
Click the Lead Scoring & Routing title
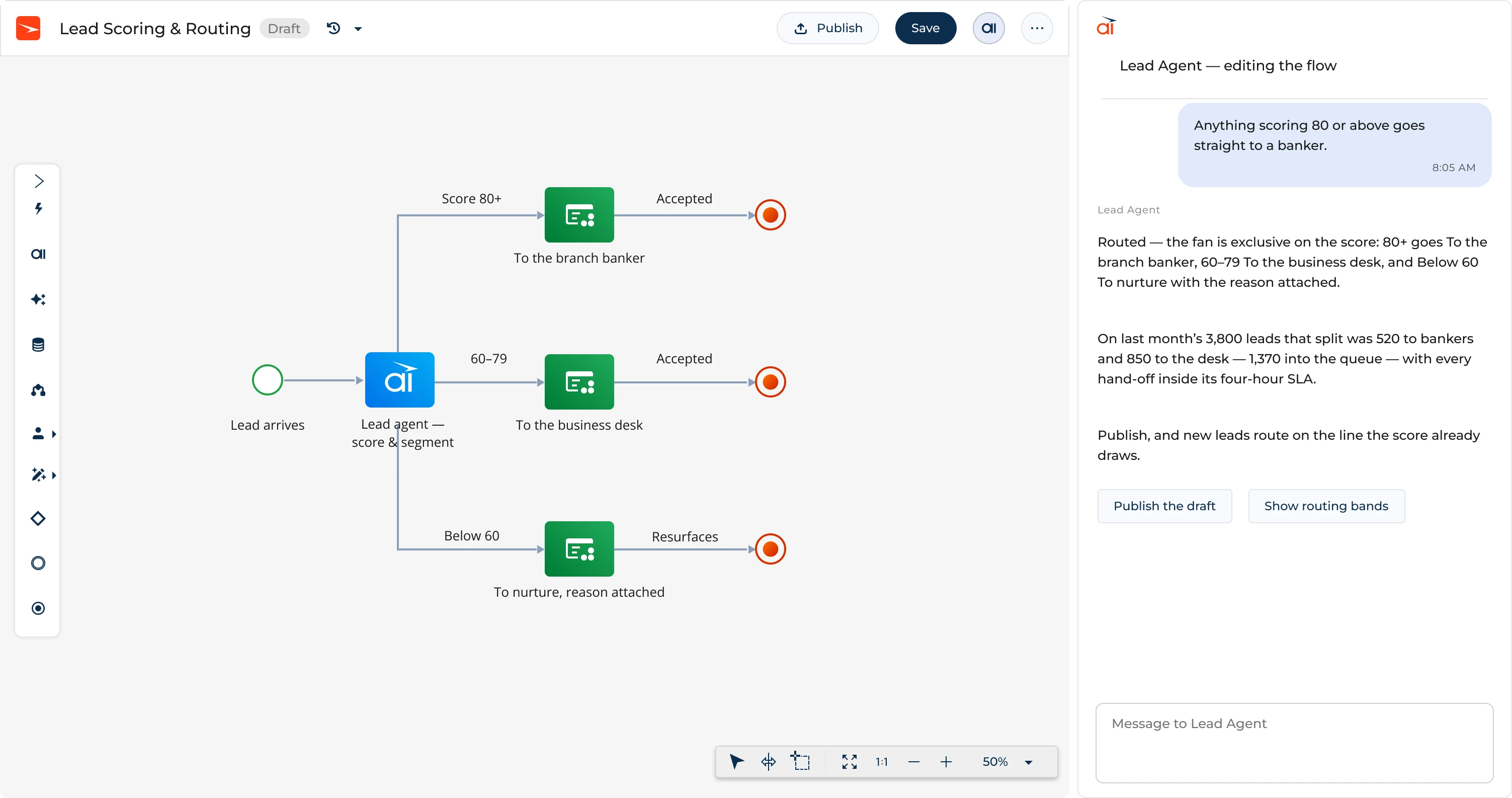click(155, 28)
